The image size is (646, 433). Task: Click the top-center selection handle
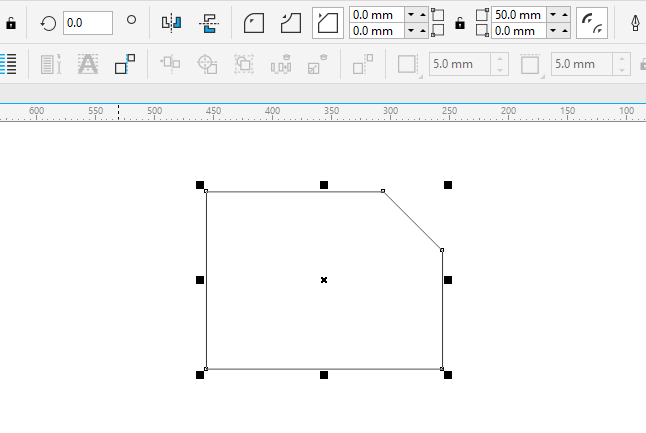324,185
